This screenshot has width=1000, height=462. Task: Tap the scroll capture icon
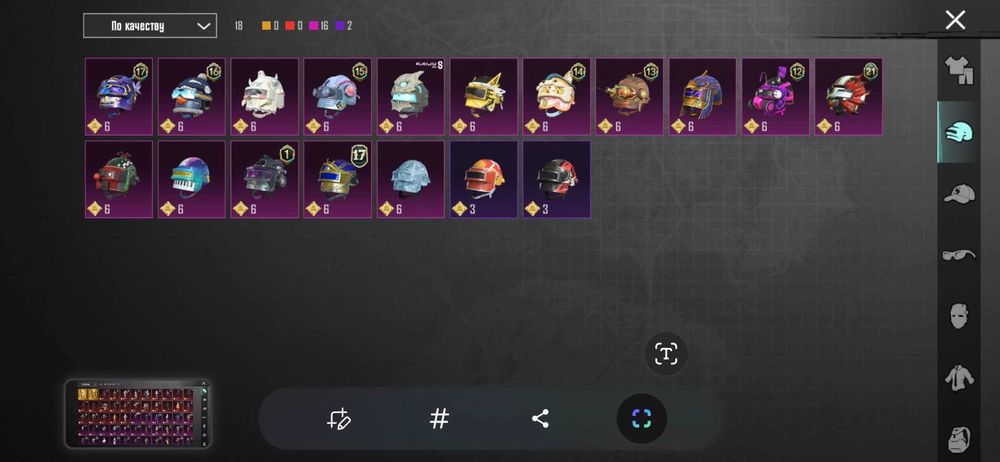pyautogui.click(x=642, y=419)
